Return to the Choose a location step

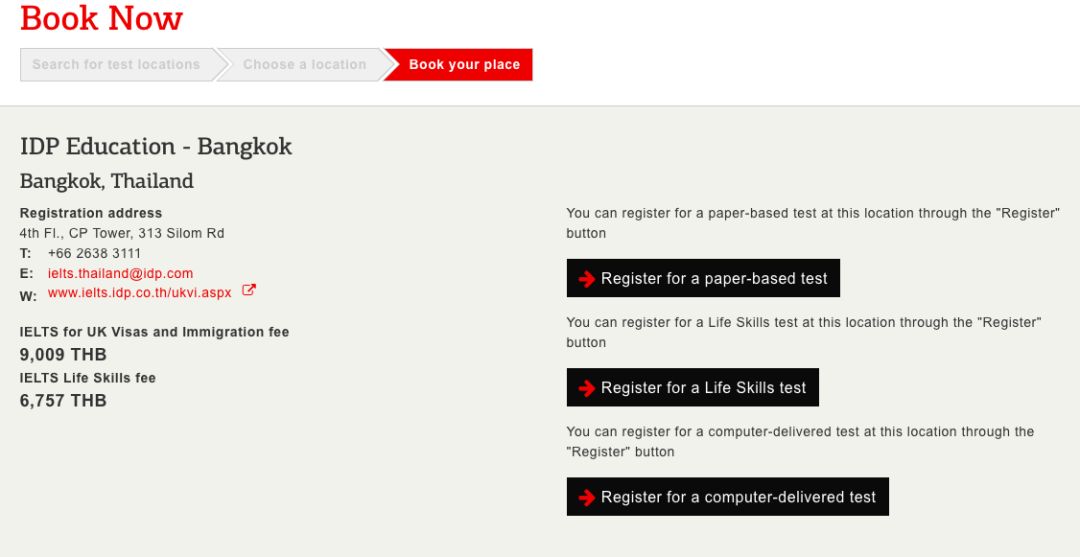pyautogui.click(x=304, y=65)
